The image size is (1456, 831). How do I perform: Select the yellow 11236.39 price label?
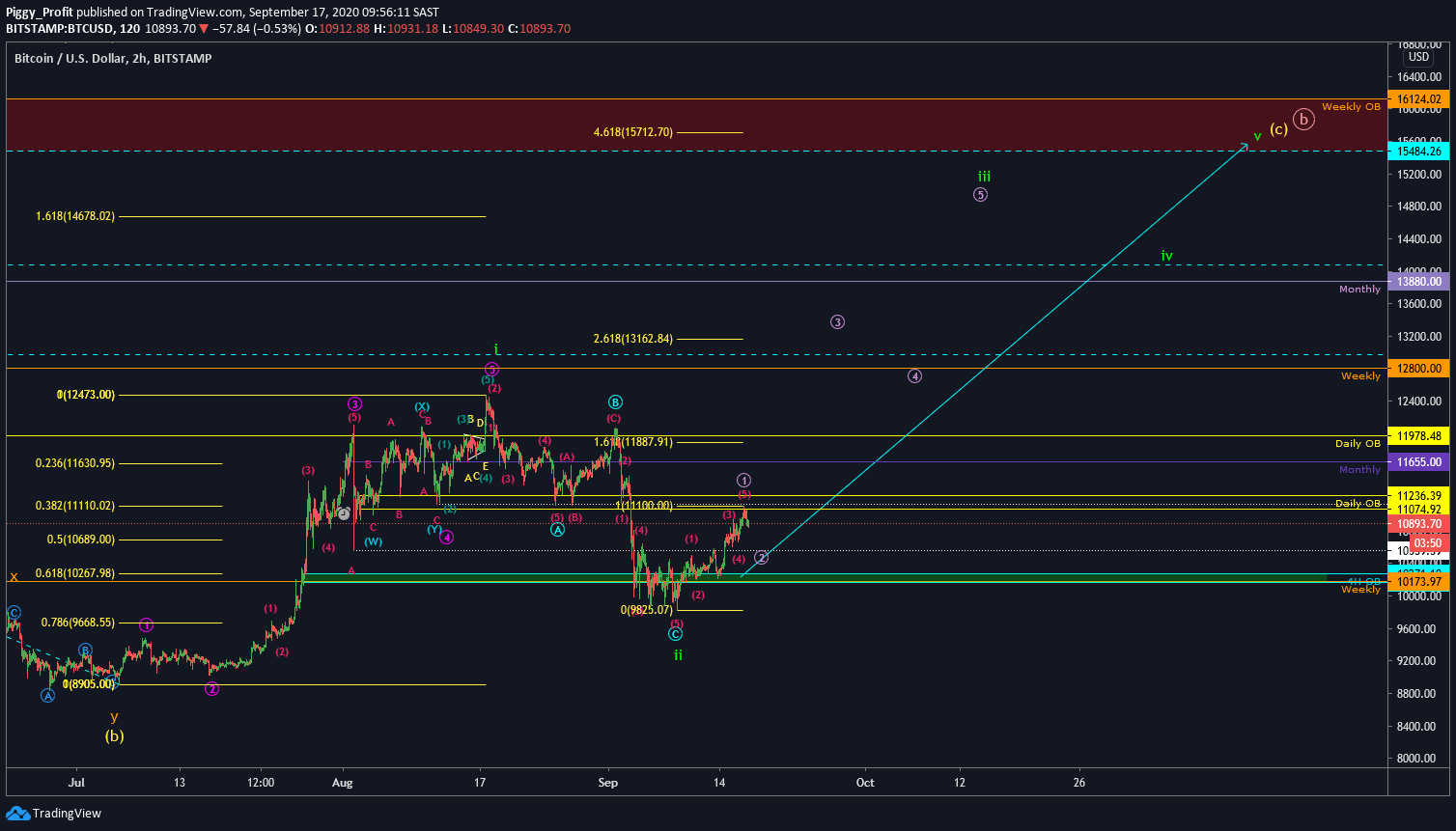point(1418,496)
